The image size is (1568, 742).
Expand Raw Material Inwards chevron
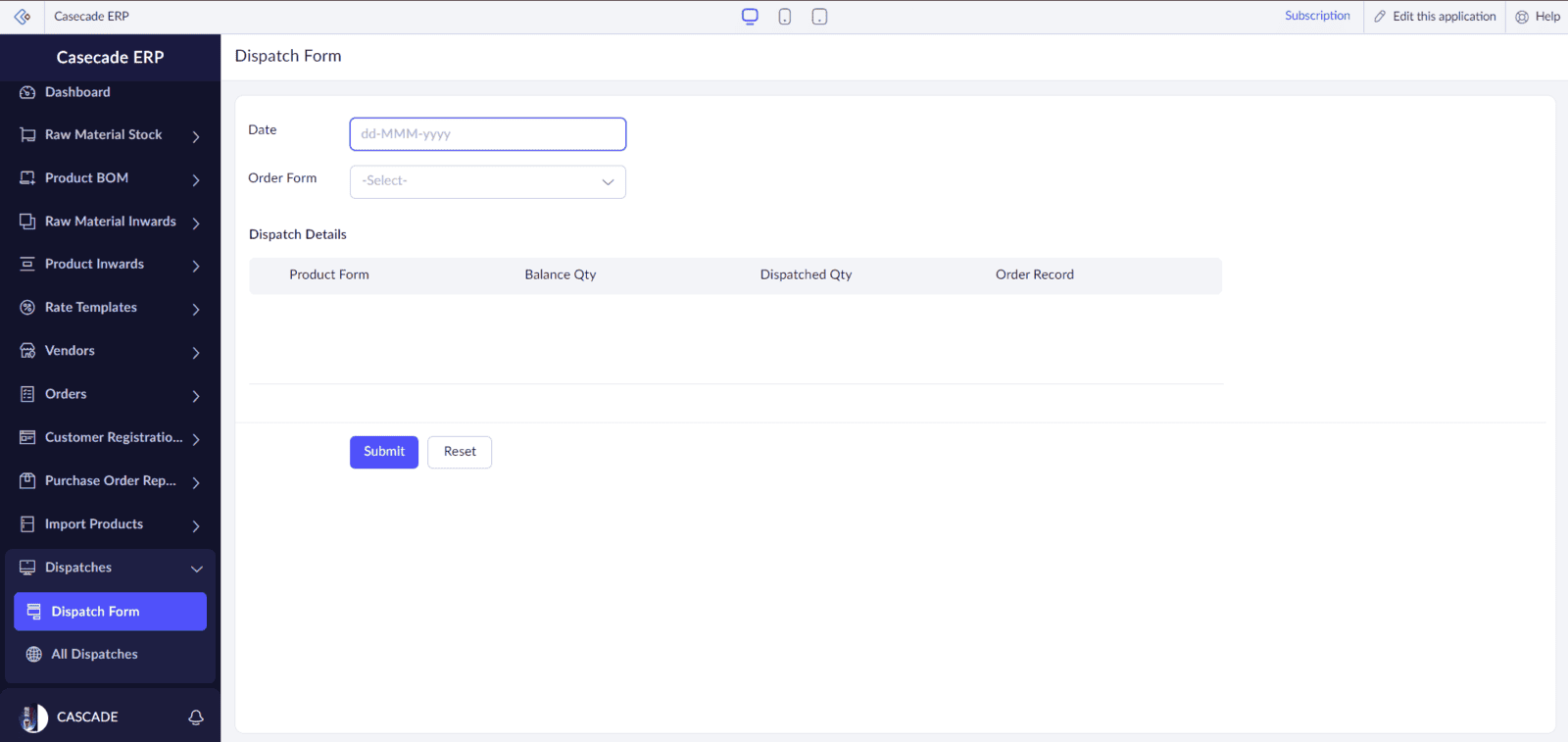[196, 223]
